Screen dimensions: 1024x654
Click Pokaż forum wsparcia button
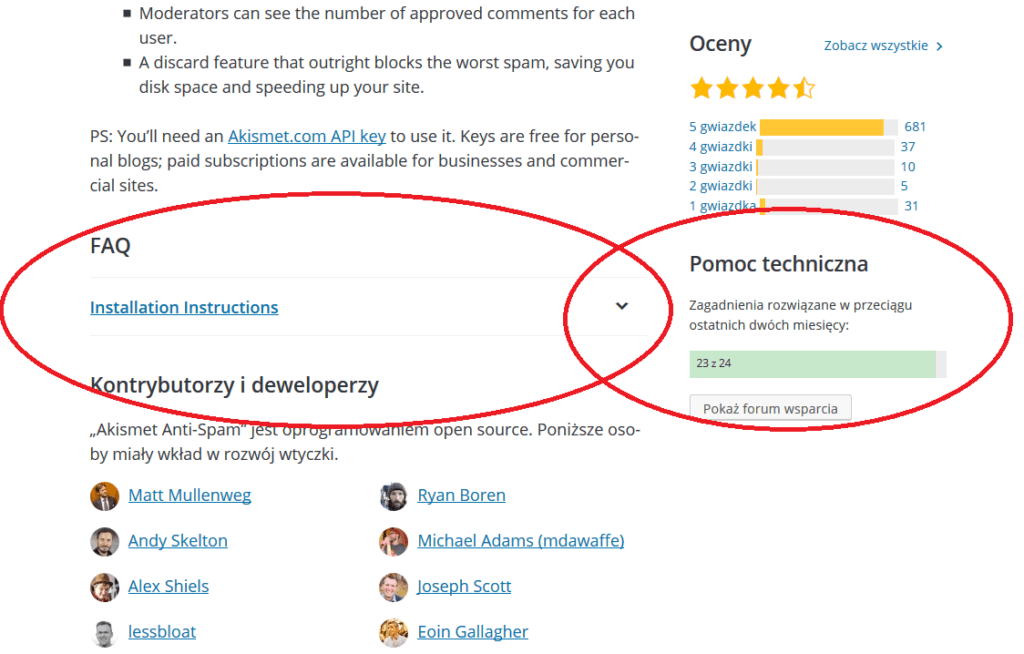tap(771, 408)
